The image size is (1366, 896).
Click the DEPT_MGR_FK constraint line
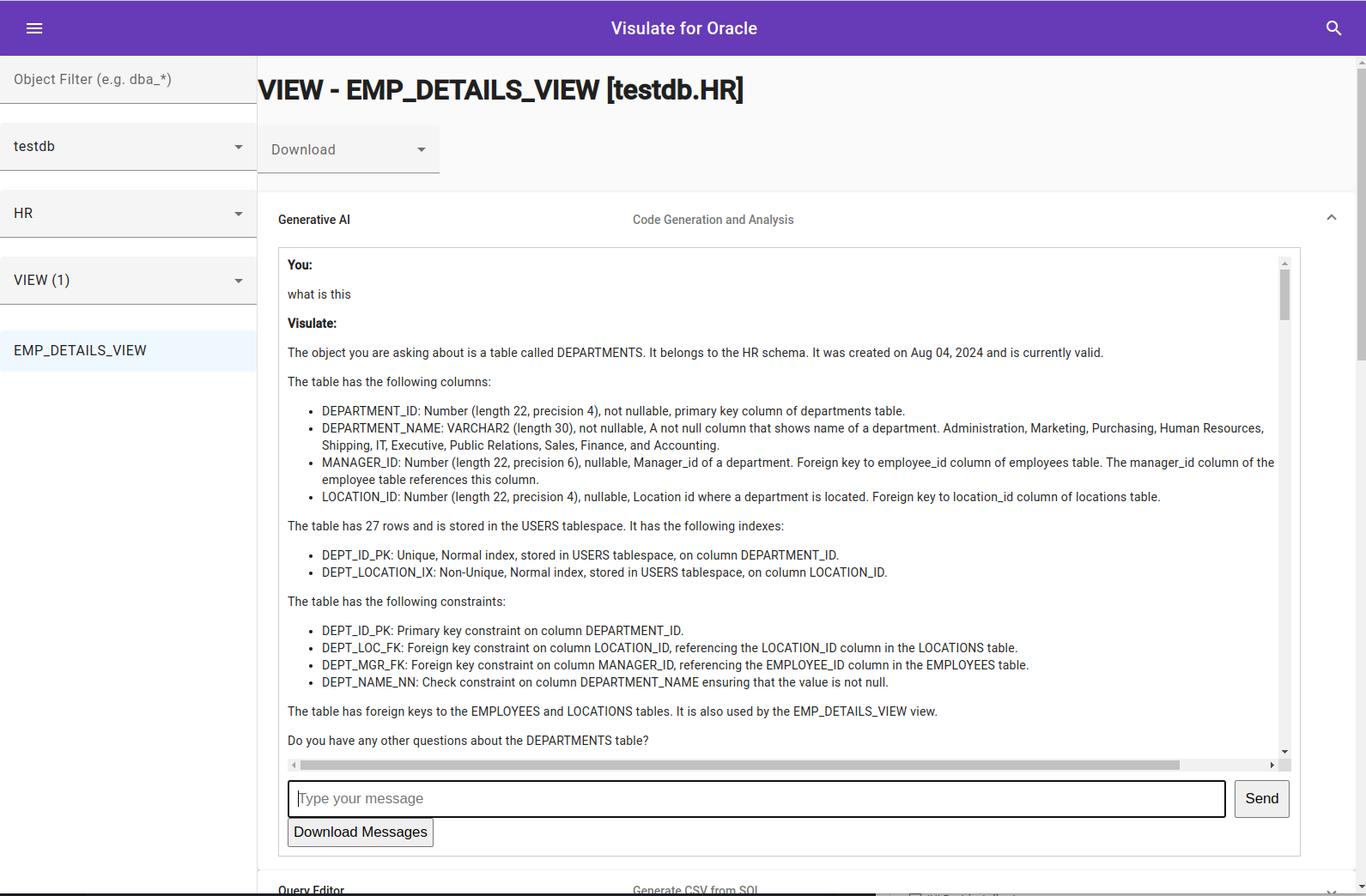tap(675, 665)
